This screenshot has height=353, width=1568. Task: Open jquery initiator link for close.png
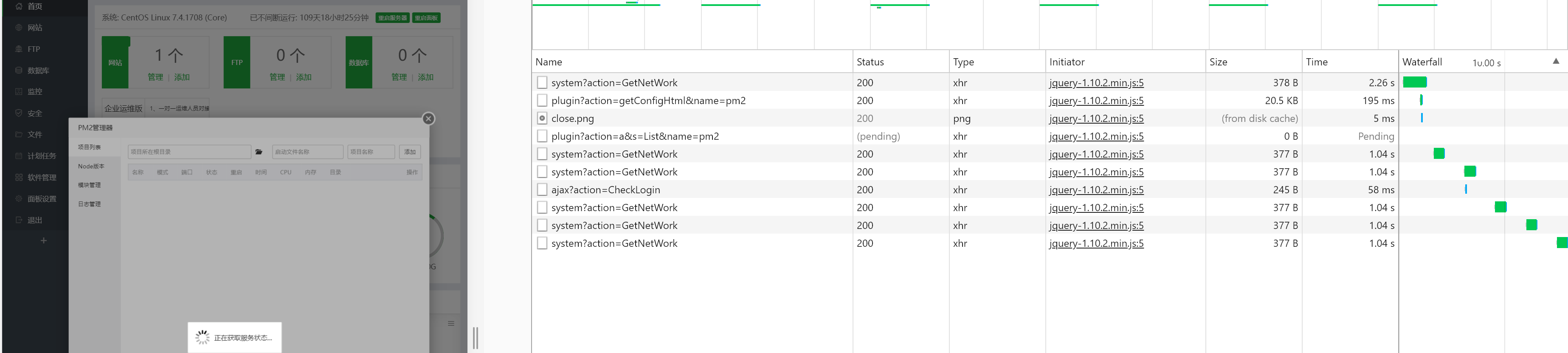pyautogui.click(x=1096, y=118)
